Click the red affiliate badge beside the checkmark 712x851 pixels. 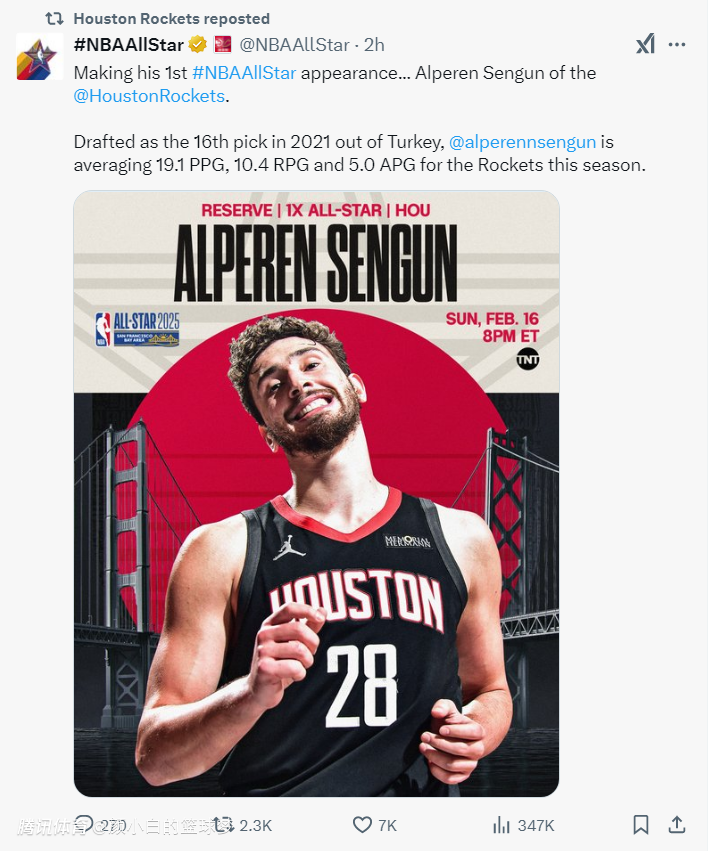(x=223, y=45)
